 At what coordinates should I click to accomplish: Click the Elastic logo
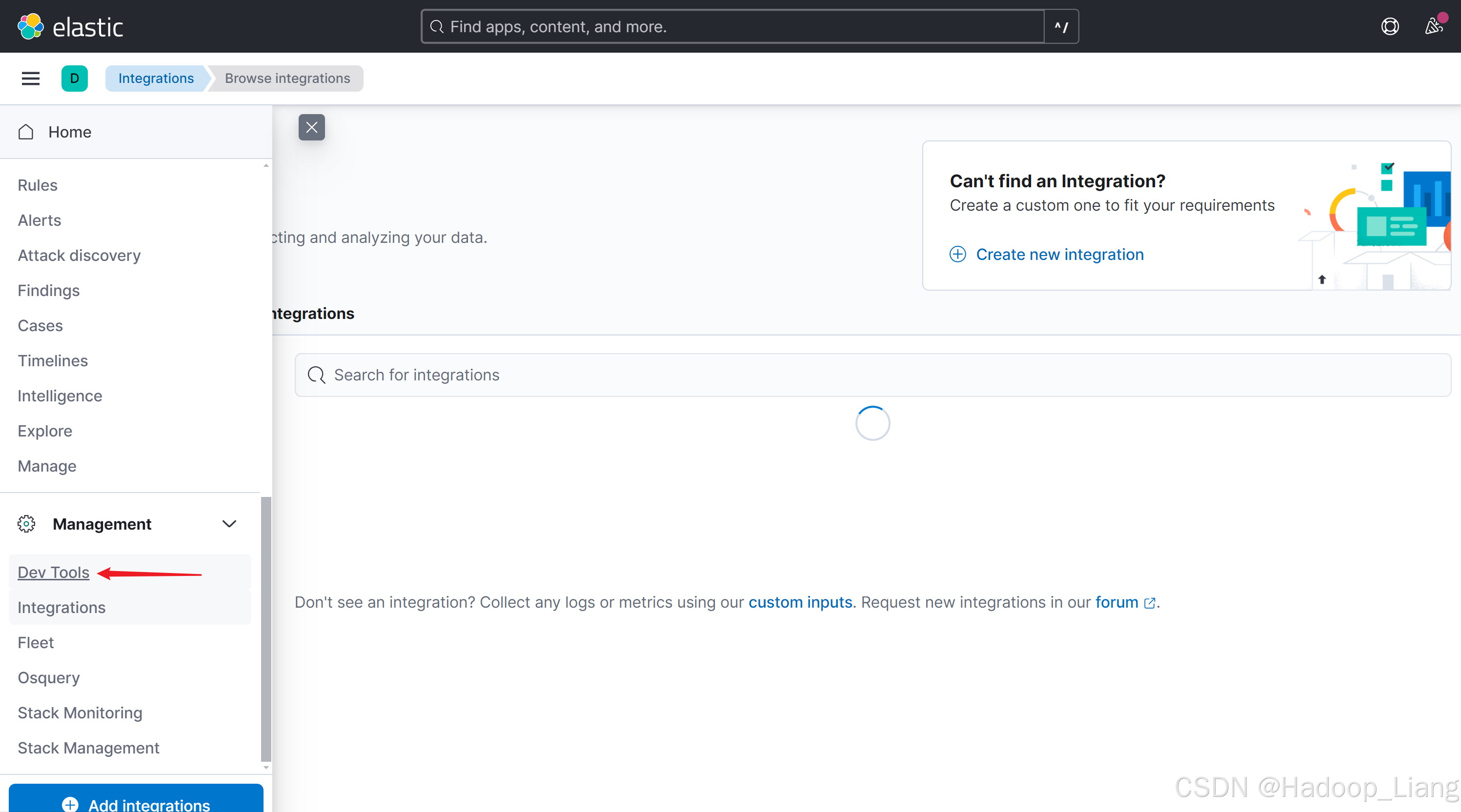click(x=70, y=27)
